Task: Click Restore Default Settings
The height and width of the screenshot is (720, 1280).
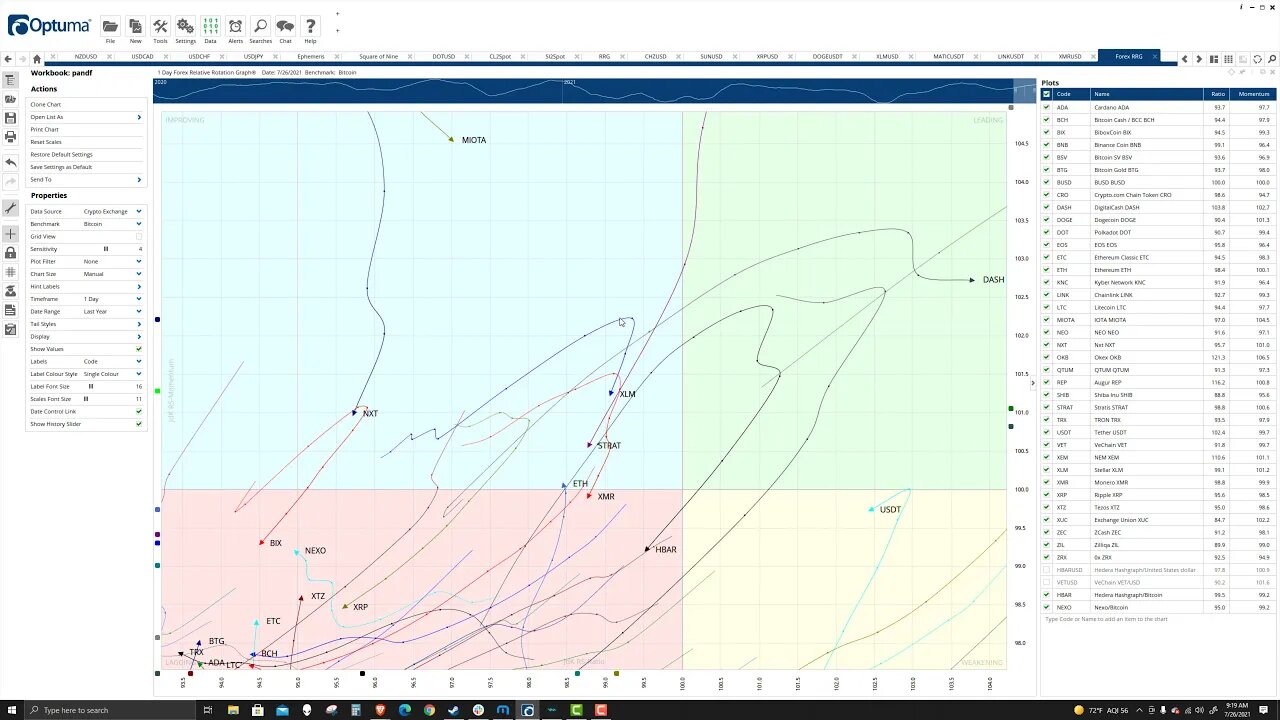Action: click(x=61, y=154)
